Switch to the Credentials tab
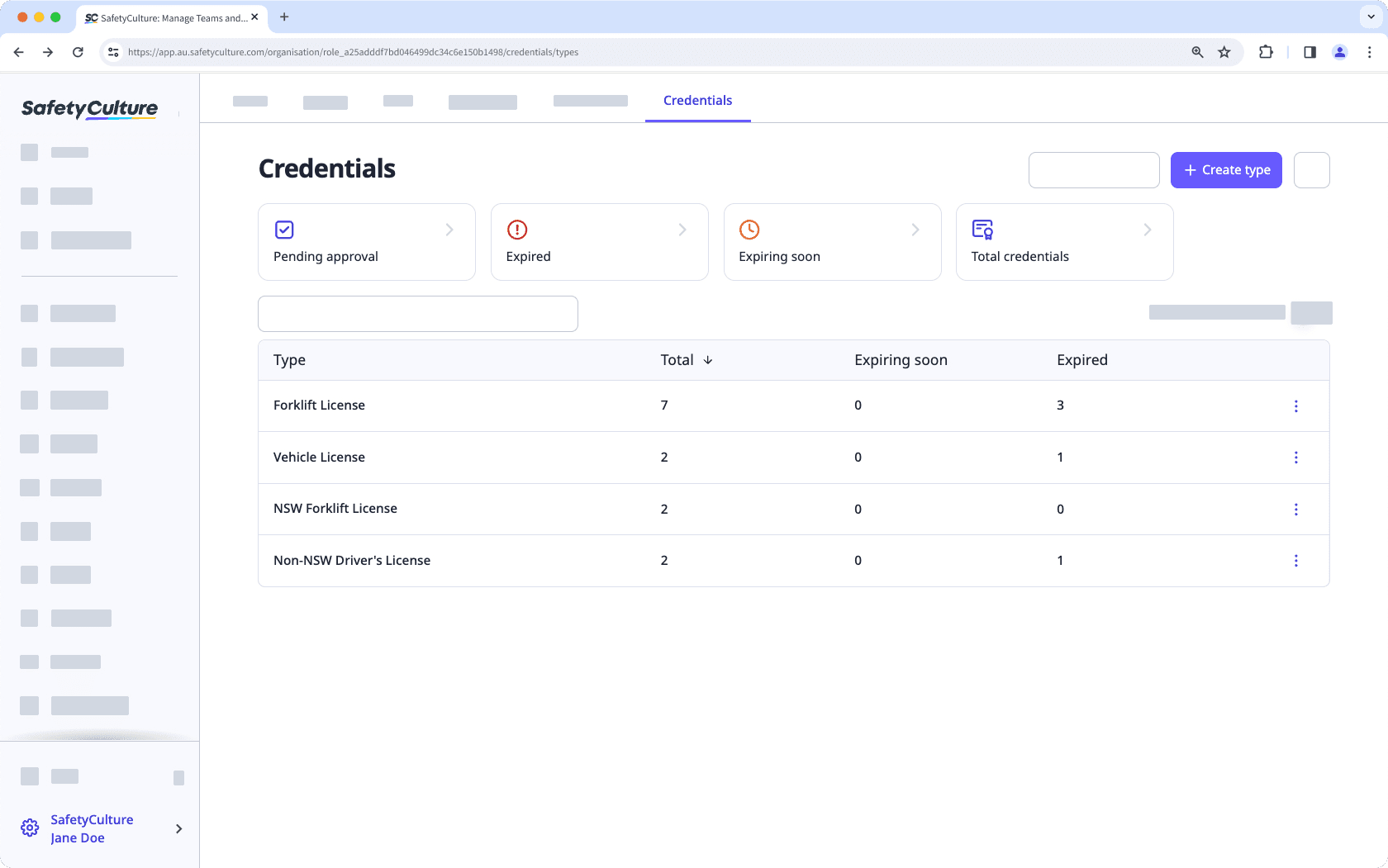1388x868 pixels. point(697,100)
